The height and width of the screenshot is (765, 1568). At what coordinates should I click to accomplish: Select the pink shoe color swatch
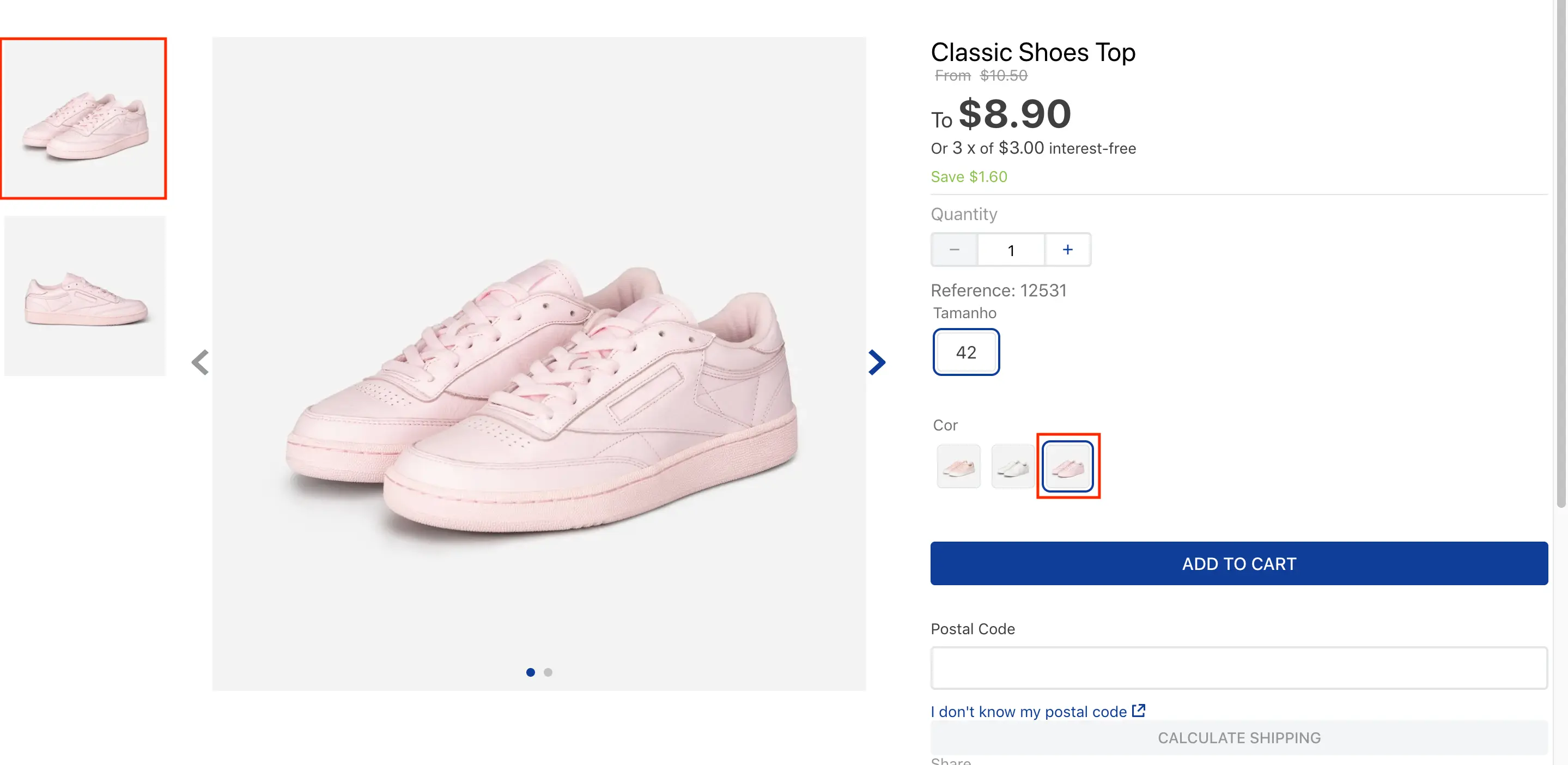pos(1067,467)
